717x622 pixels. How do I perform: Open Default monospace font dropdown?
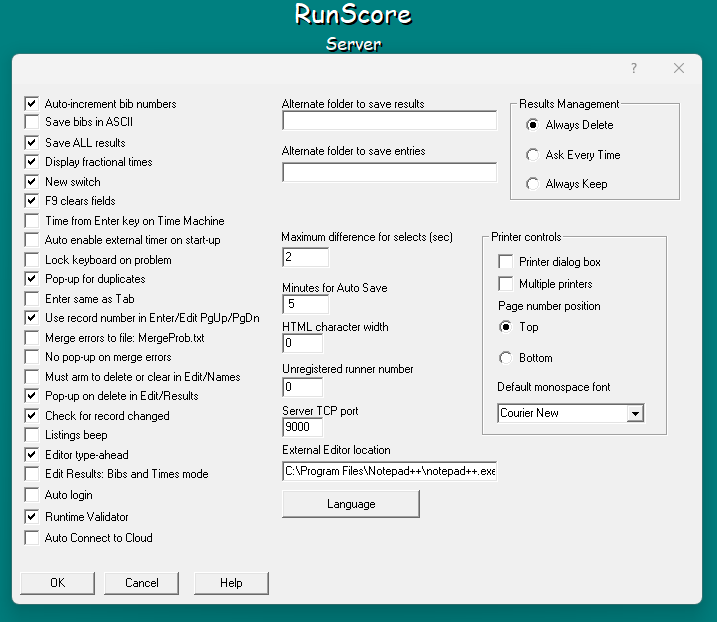(x=635, y=413)
